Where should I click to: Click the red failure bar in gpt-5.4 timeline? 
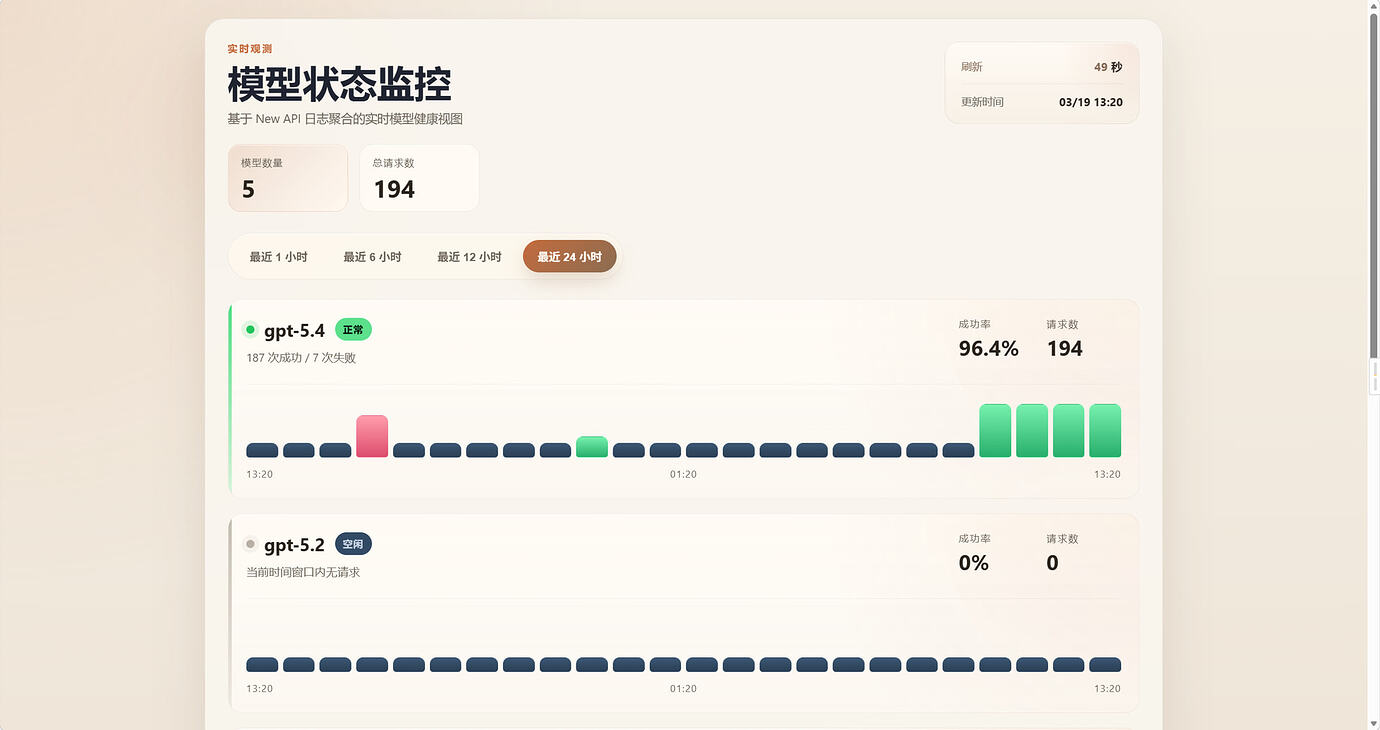372,436
